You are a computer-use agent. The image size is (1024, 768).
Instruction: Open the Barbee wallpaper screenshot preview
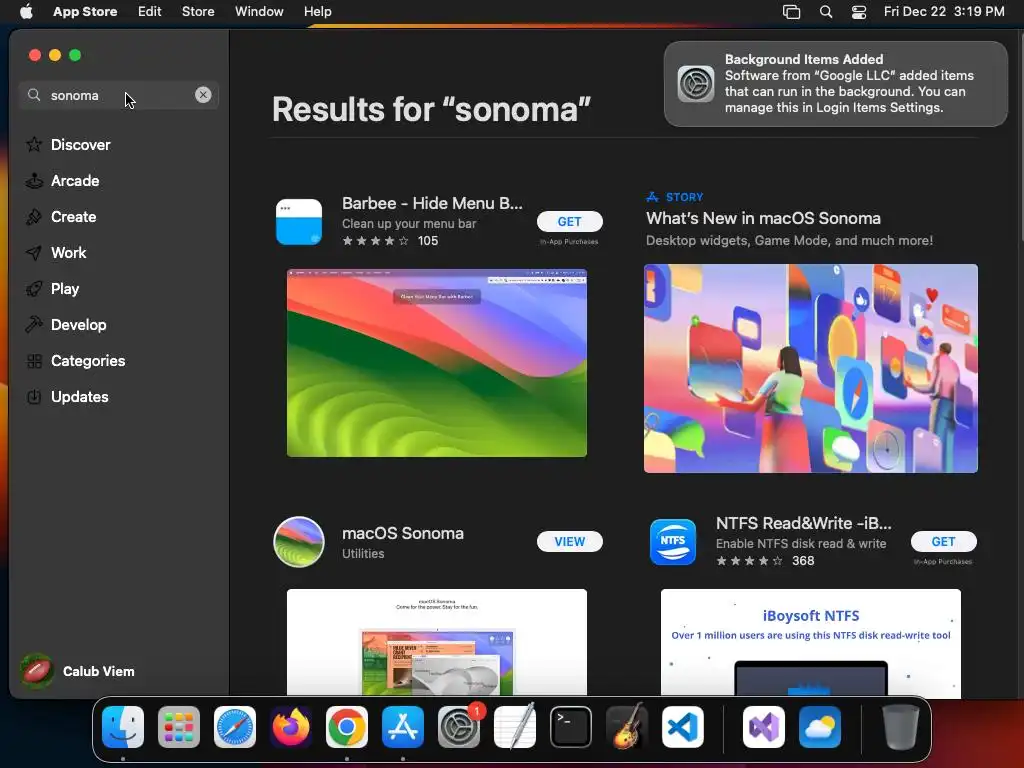point(437,363)
